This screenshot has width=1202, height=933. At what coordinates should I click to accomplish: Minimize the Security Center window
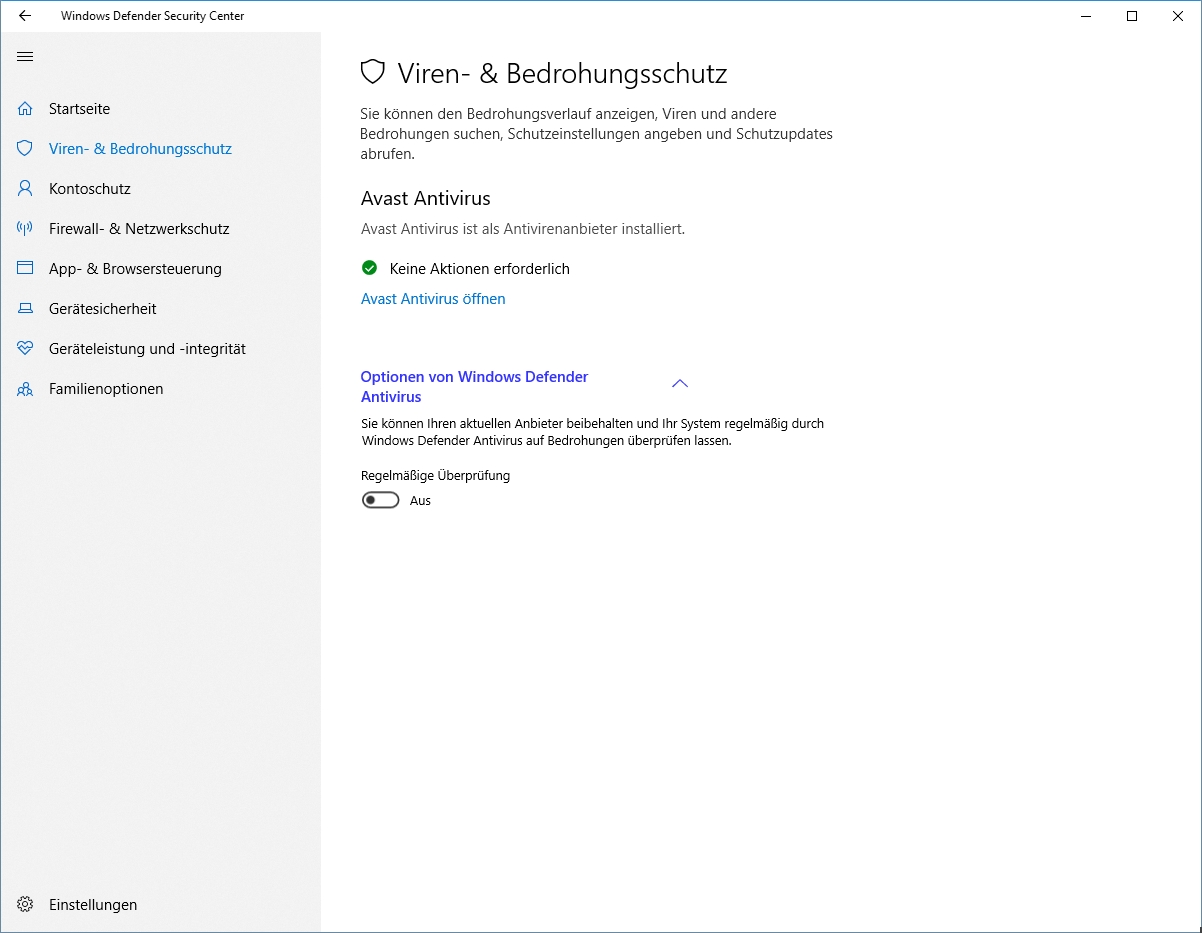coord(1086,16)
